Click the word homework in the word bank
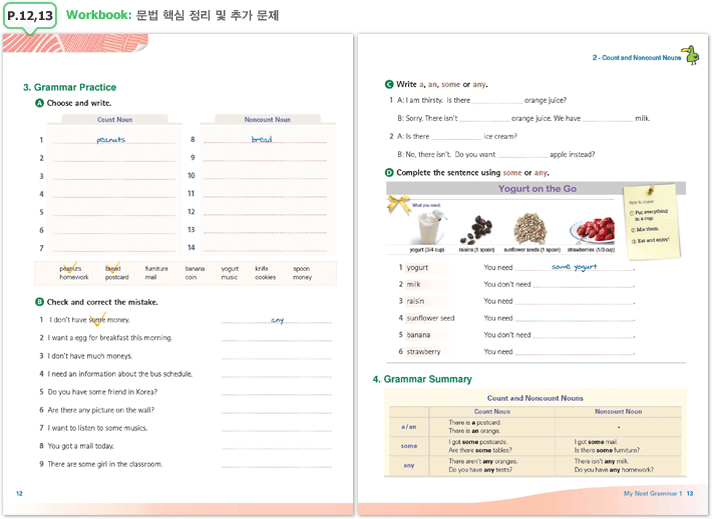The image size is (712, 519). (x=74, y=277)
